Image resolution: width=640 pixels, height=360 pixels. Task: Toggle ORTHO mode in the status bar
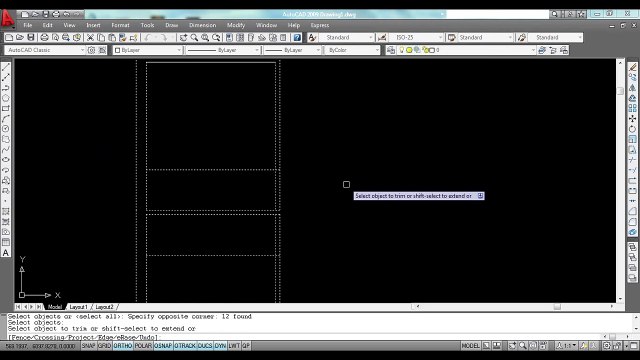(122, 346)
